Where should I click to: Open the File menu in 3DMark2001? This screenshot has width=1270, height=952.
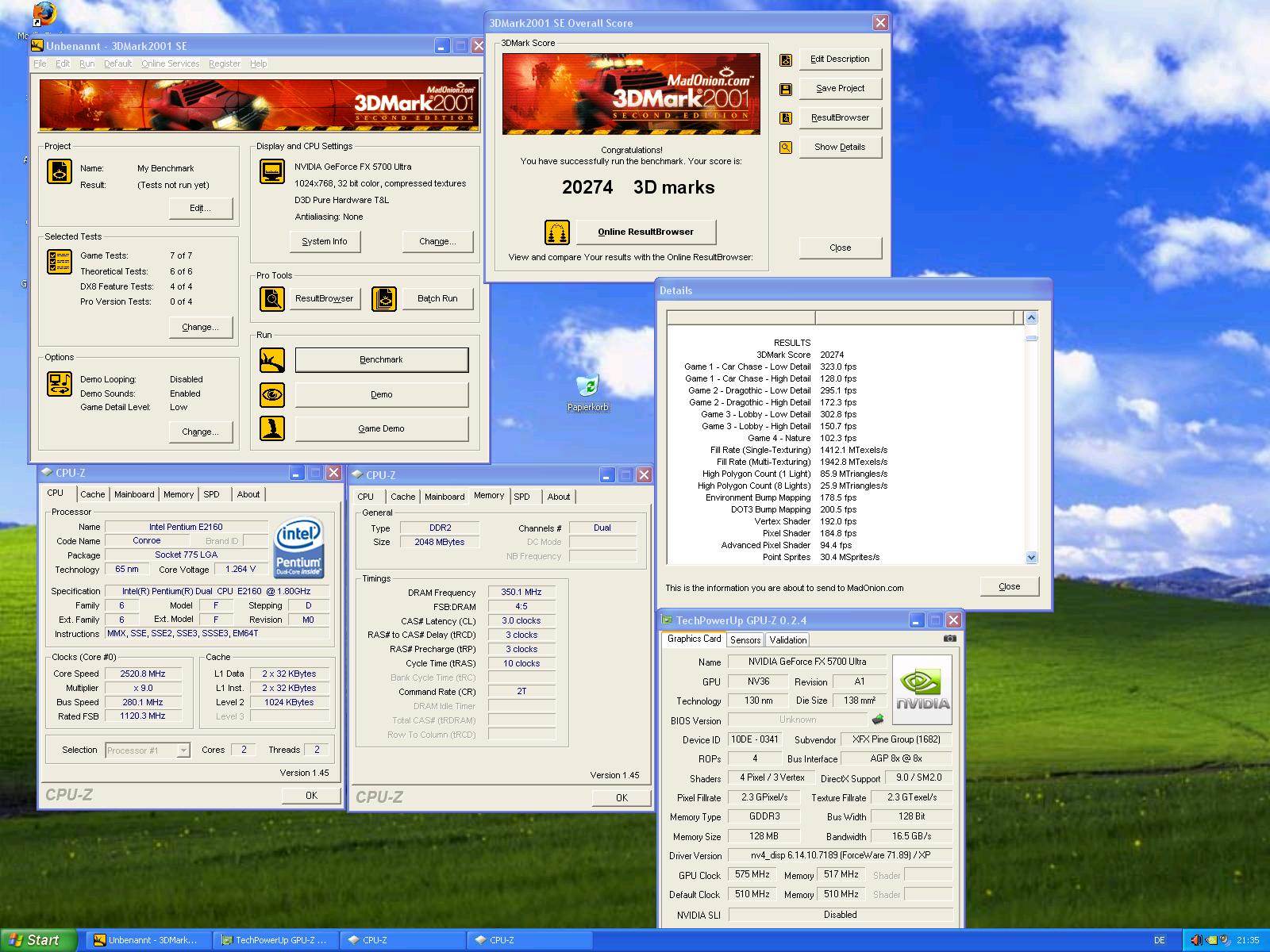[x=40, y=63]
